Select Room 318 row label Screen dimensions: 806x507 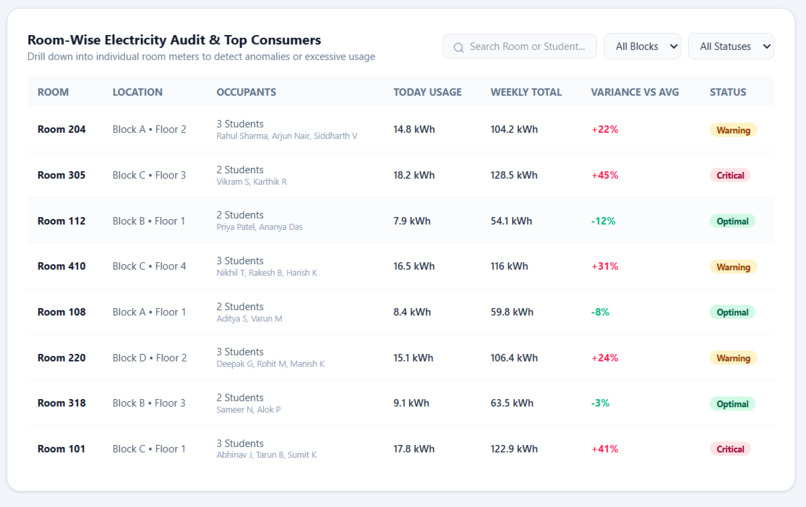(x=62, y=403)
